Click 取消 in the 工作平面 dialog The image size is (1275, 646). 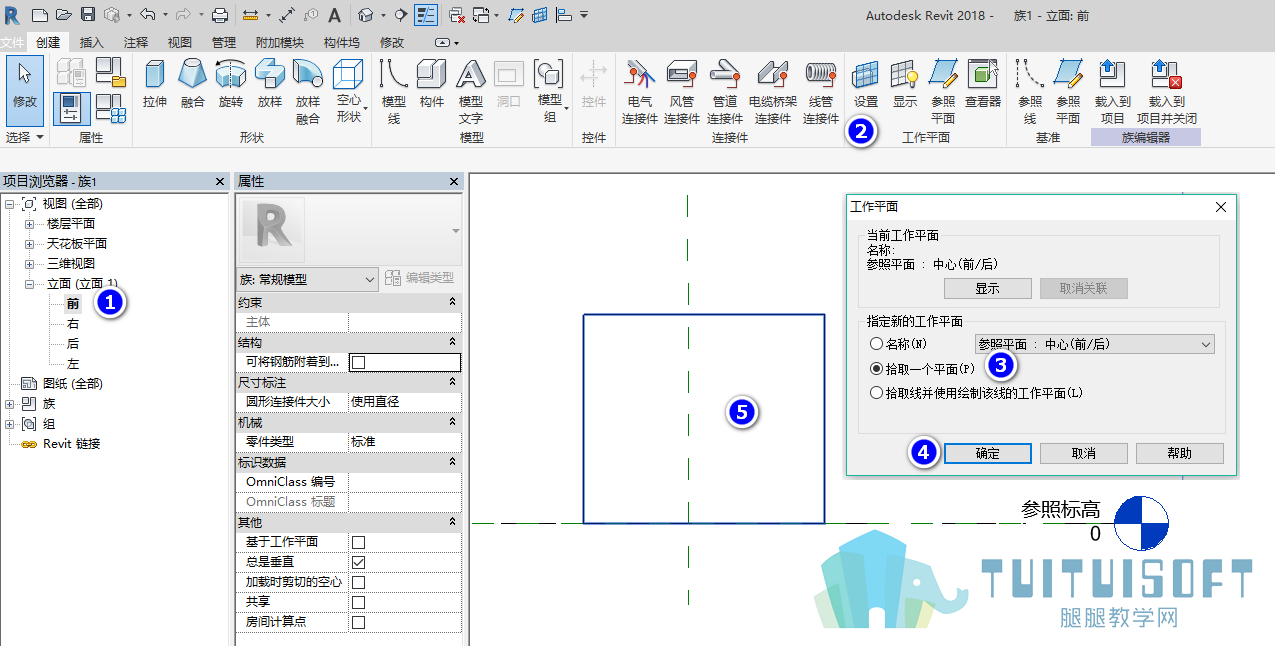coord(1084,453)
